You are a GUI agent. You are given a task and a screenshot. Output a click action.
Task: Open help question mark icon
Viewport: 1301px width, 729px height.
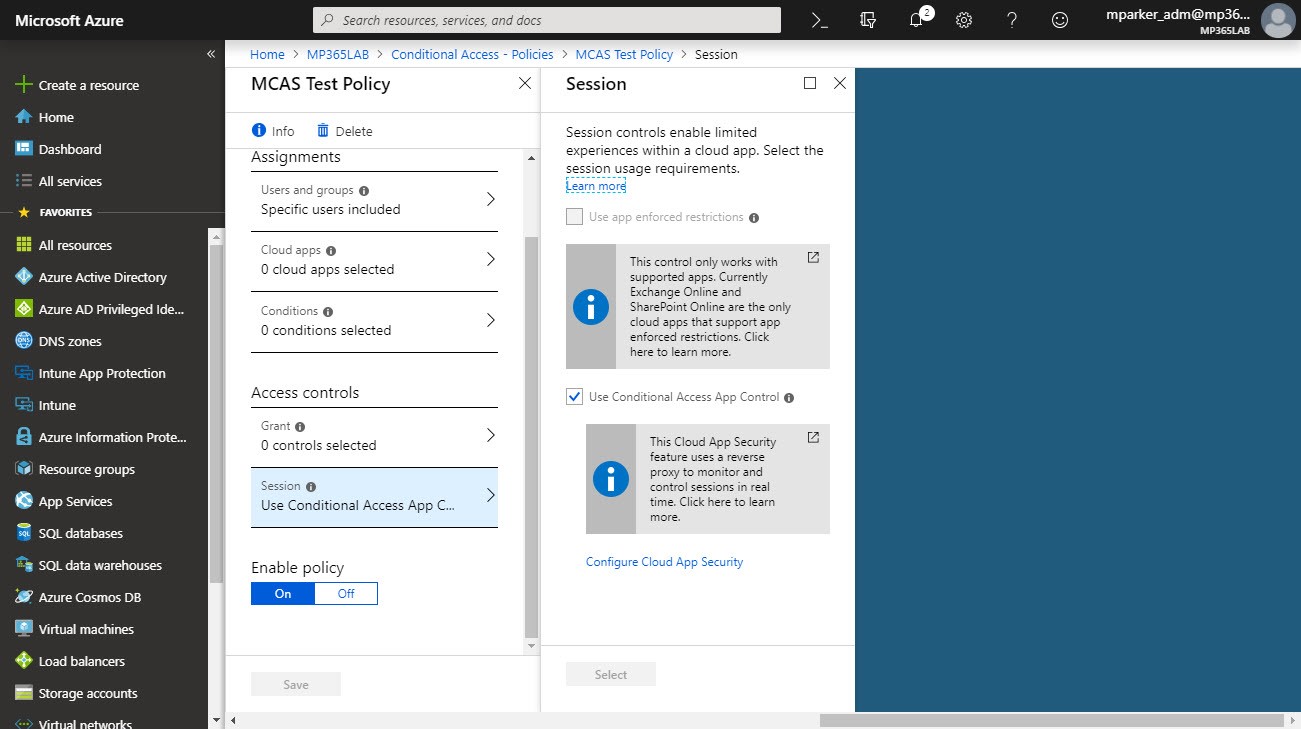[x=1012, y=20]
